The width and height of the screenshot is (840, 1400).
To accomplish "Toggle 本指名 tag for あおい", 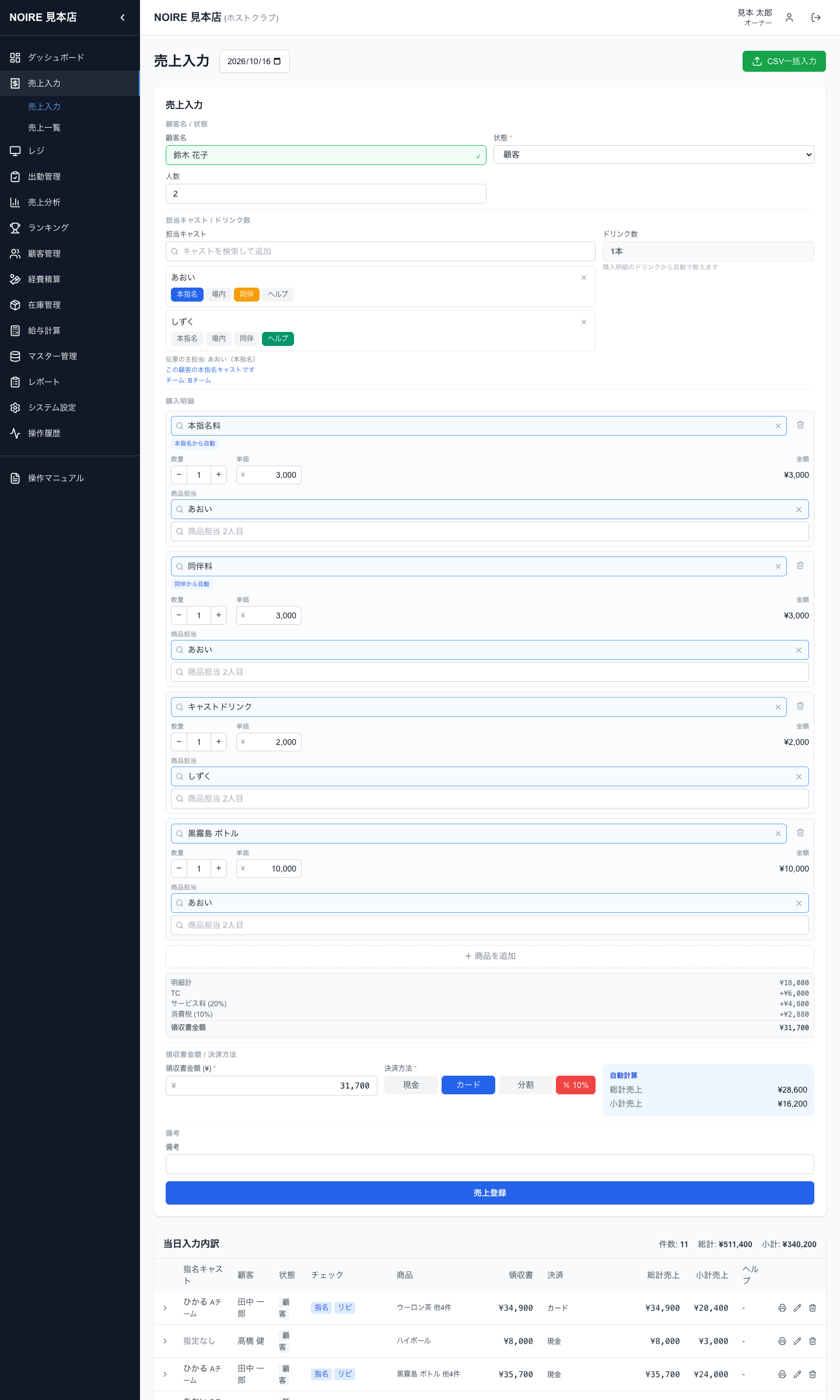I will point(187,295).
